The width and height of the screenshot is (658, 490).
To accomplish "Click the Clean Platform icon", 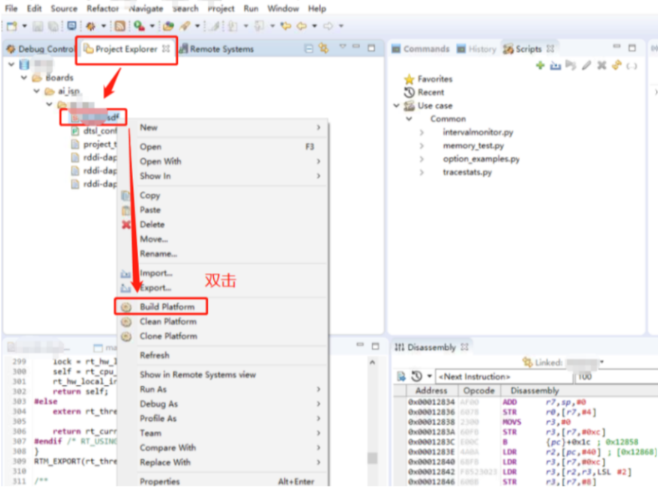I will click(127, 321).
